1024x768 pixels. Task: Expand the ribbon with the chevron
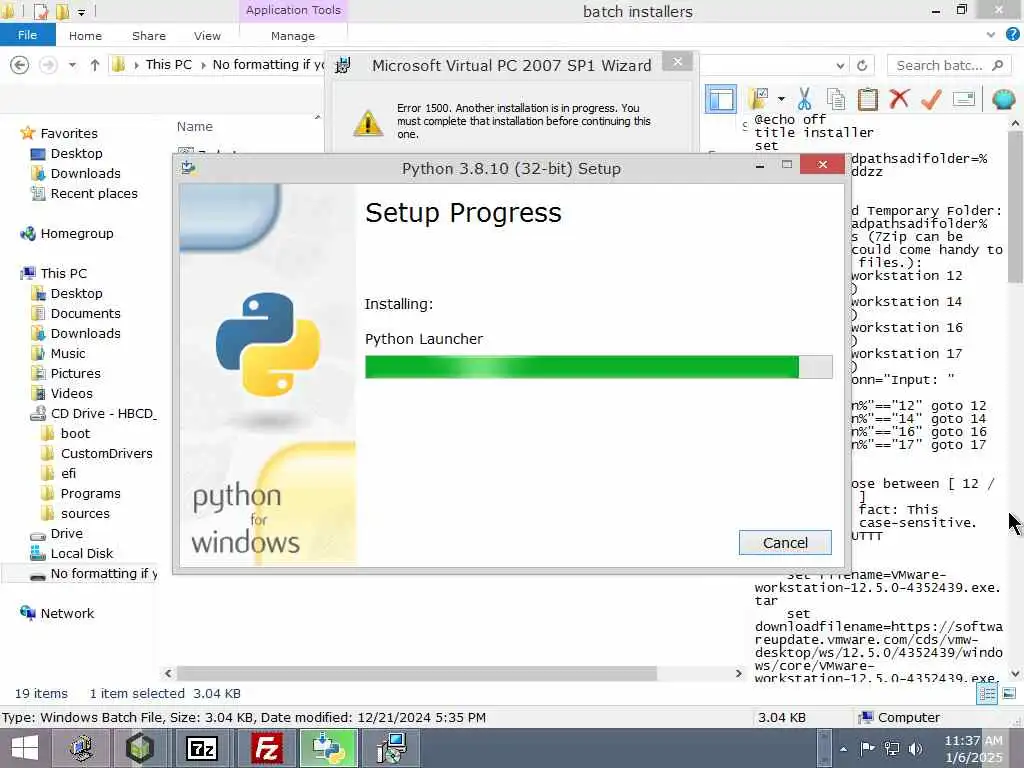coord(991,35)
